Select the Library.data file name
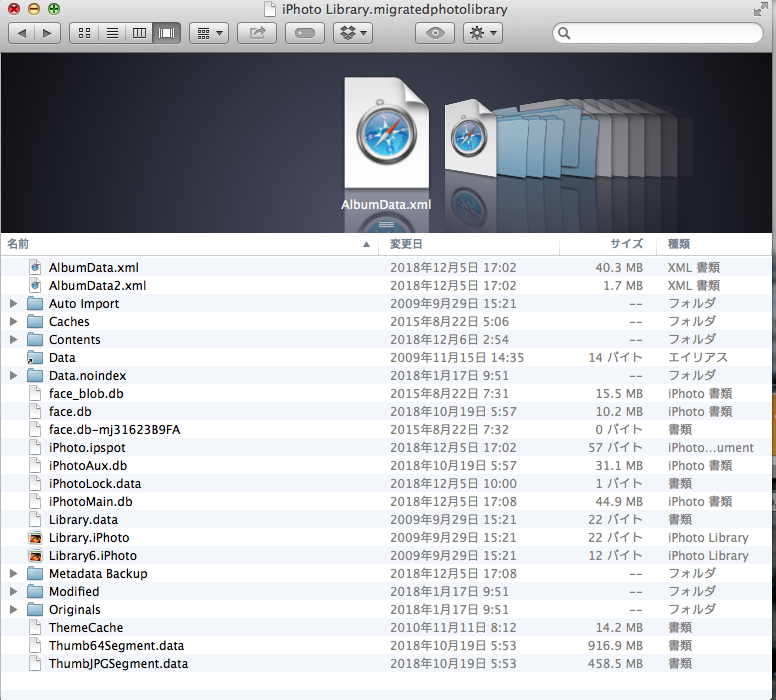776x700 pixels. [83, 519]
